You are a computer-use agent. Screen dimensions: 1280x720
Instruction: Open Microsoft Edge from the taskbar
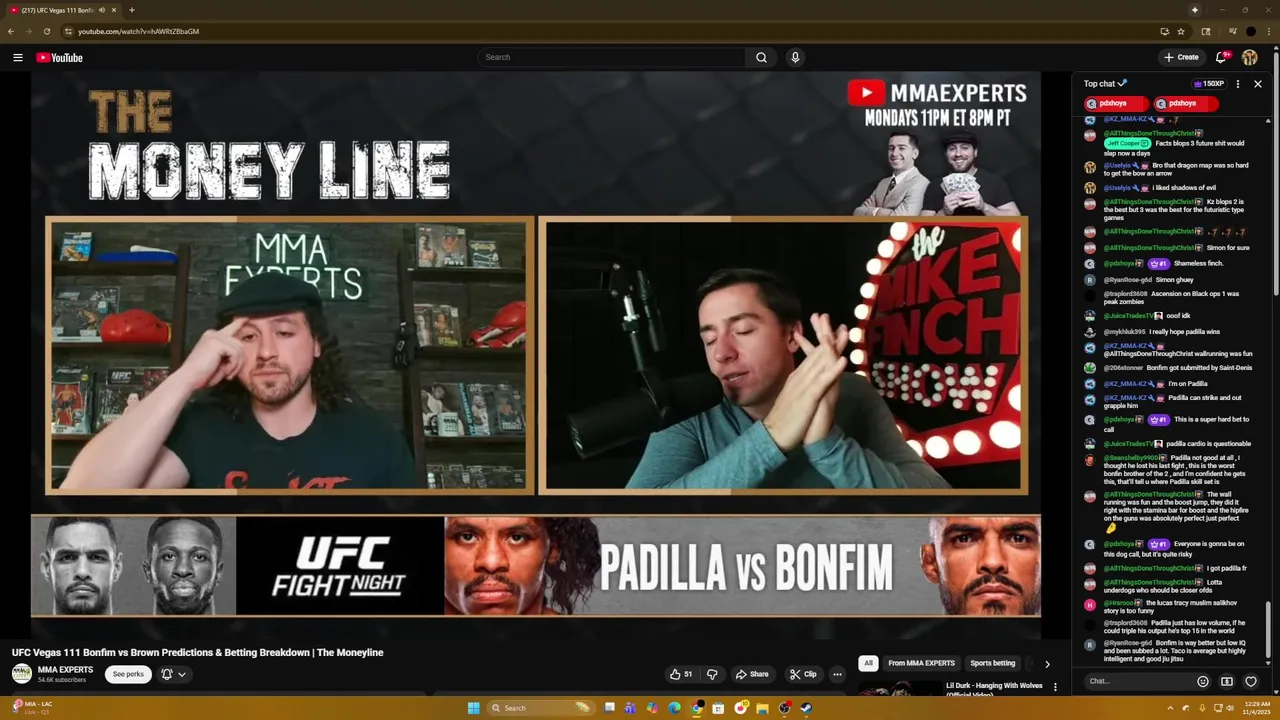675,708
